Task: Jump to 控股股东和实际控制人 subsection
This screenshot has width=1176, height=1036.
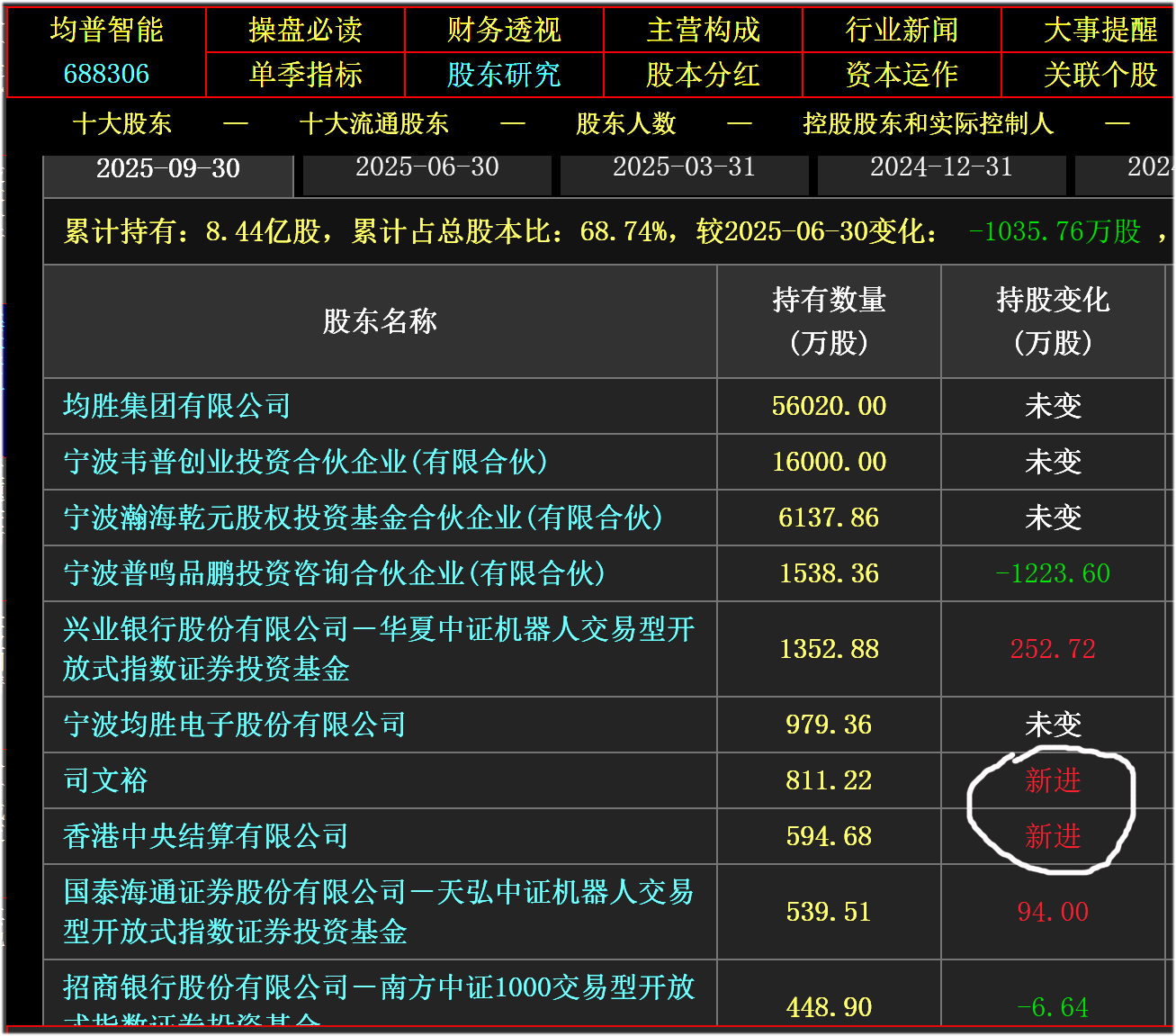Action: coord(928,124)
